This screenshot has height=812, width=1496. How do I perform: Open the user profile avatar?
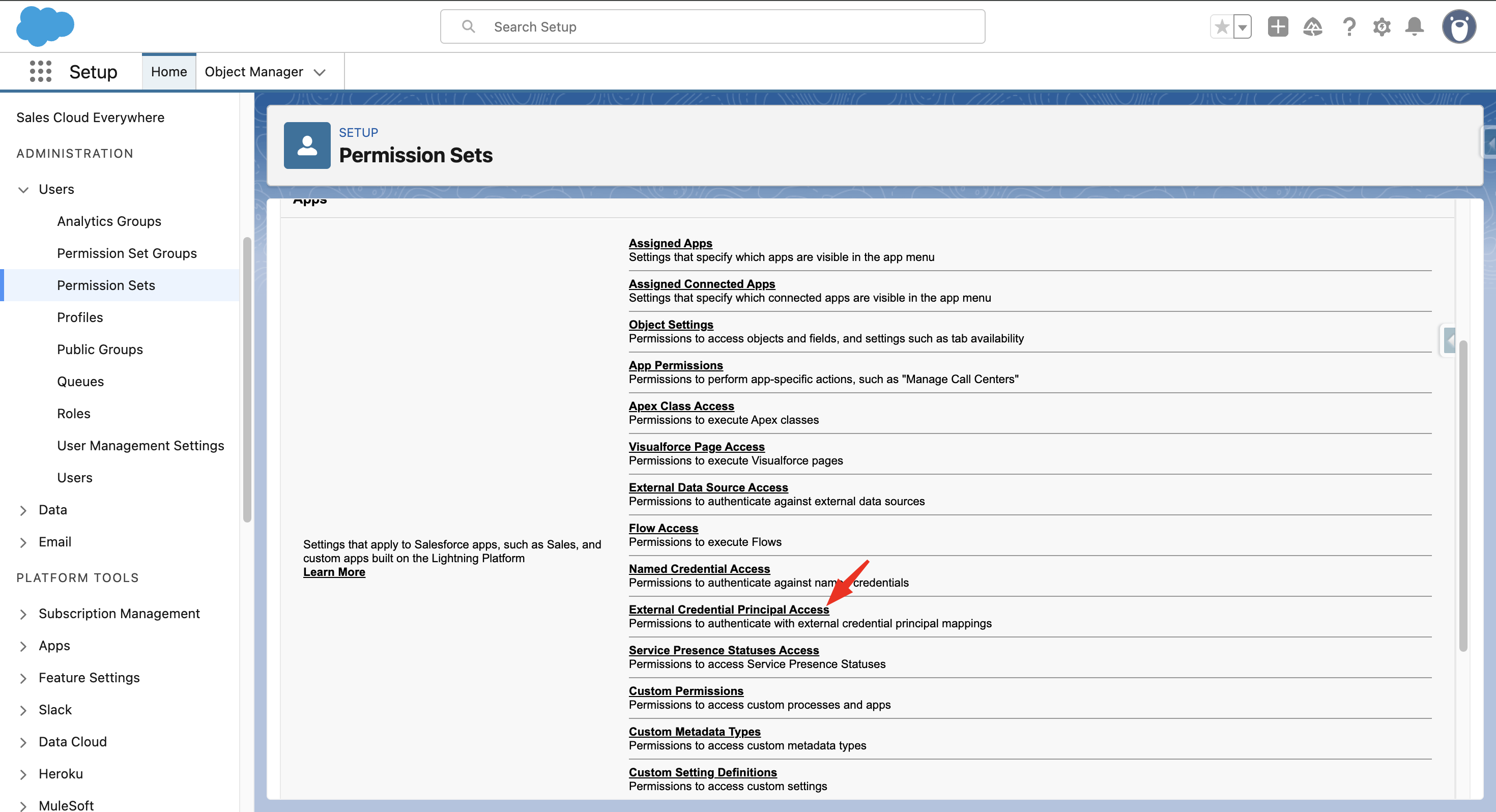(x=1458, y=27)
